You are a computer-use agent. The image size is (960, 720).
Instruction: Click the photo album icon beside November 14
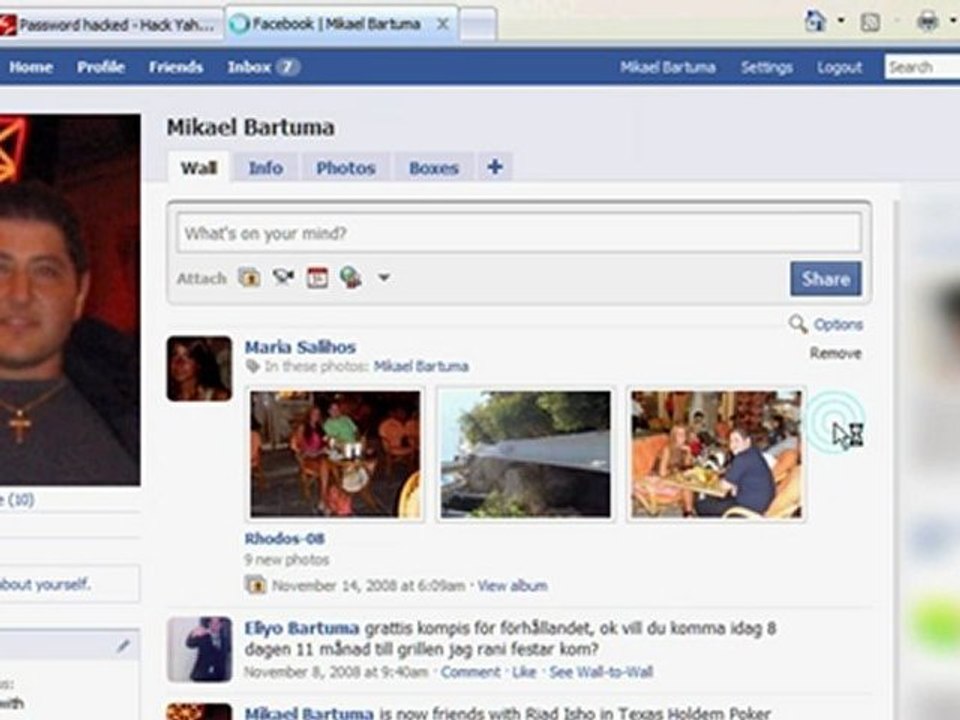click(255, 585)
